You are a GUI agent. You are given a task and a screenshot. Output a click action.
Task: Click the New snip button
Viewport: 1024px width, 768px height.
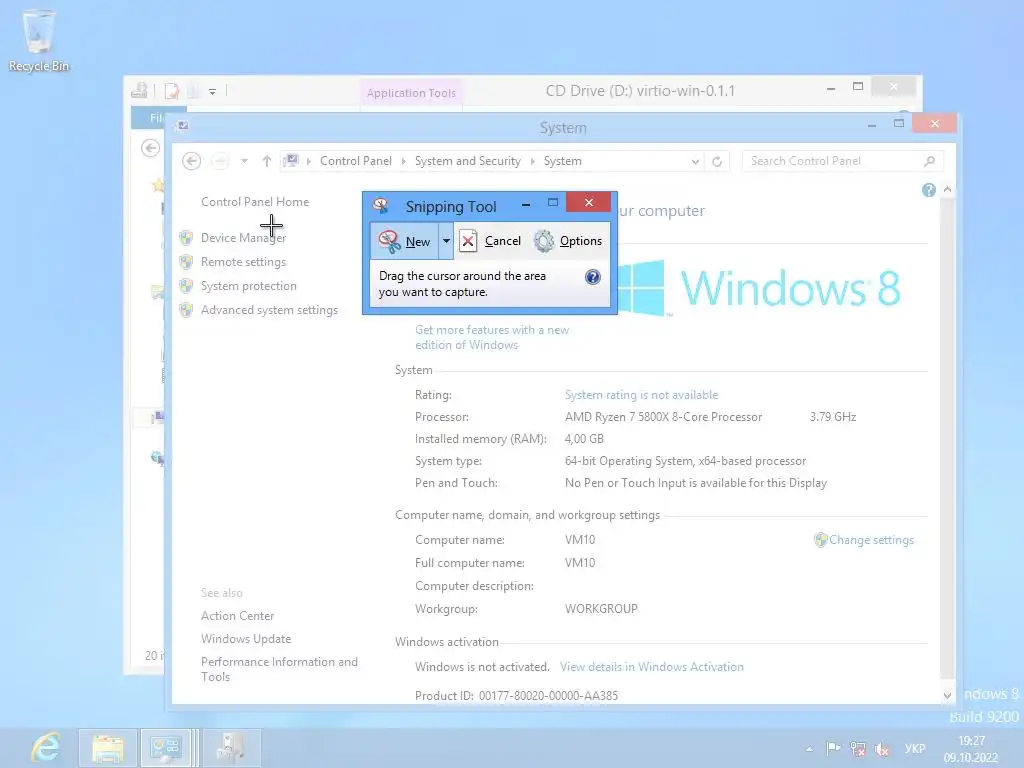coord(404,241)
